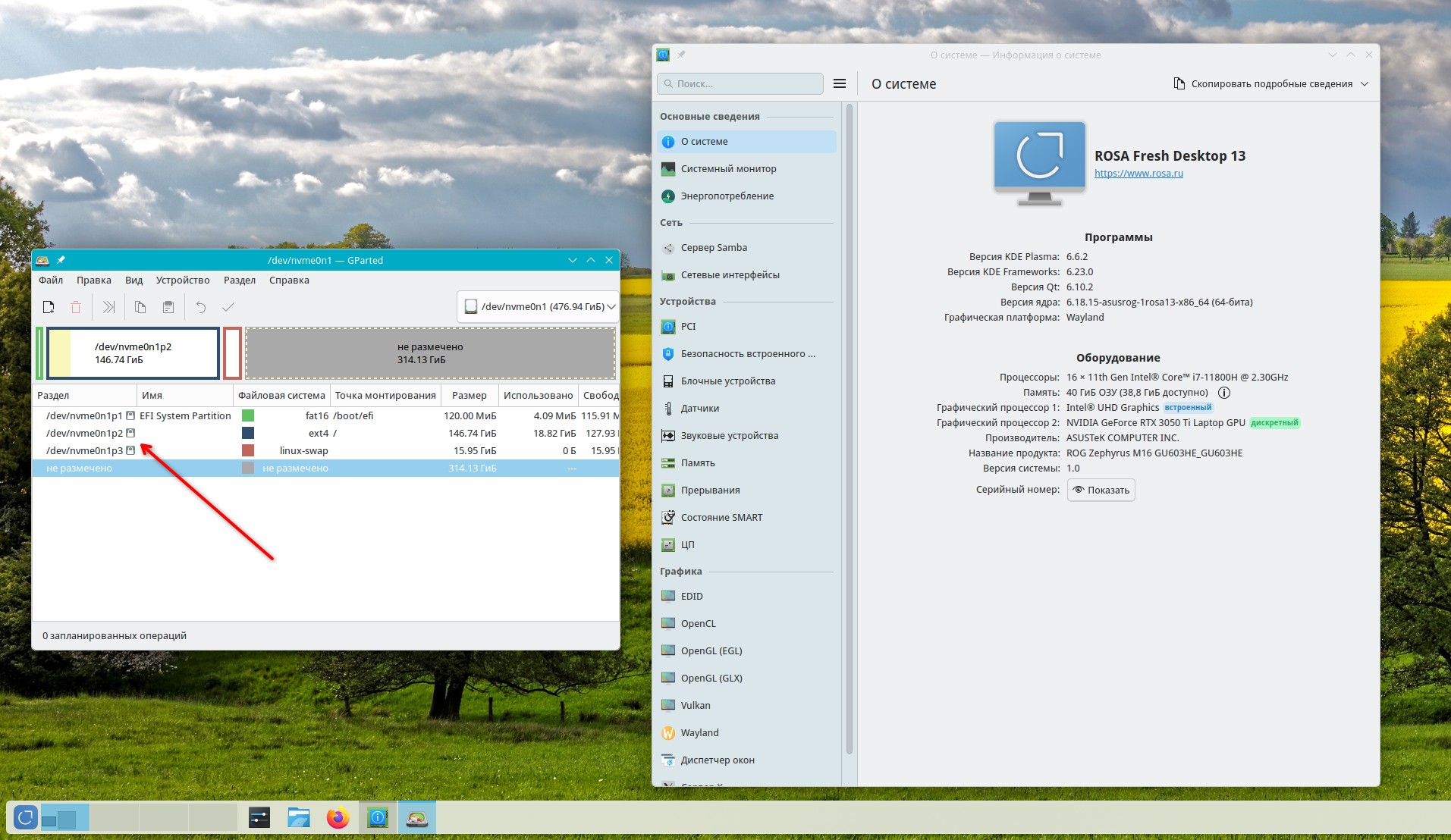Click the copy partition toolbar icon
The height and width of the screenshot is (840, 1451).
tap(140, 307)
